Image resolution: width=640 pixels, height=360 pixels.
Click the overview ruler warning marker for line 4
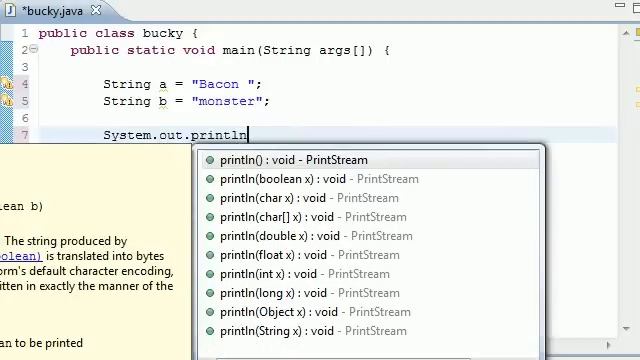pyautogui.click(x=637, y=89)
